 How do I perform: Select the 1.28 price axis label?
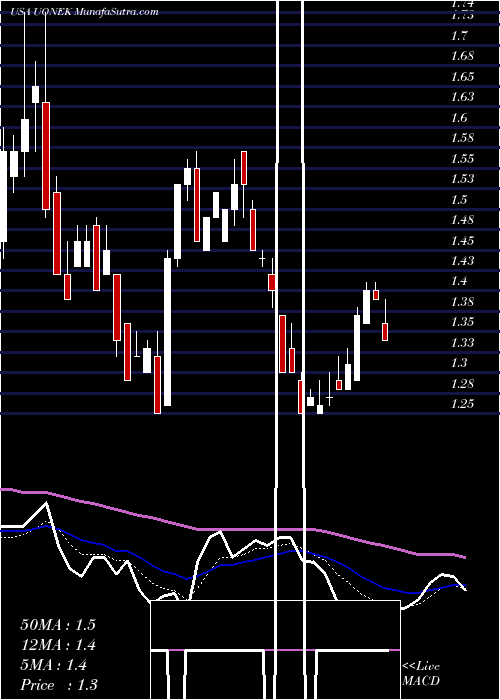(462, 383)
